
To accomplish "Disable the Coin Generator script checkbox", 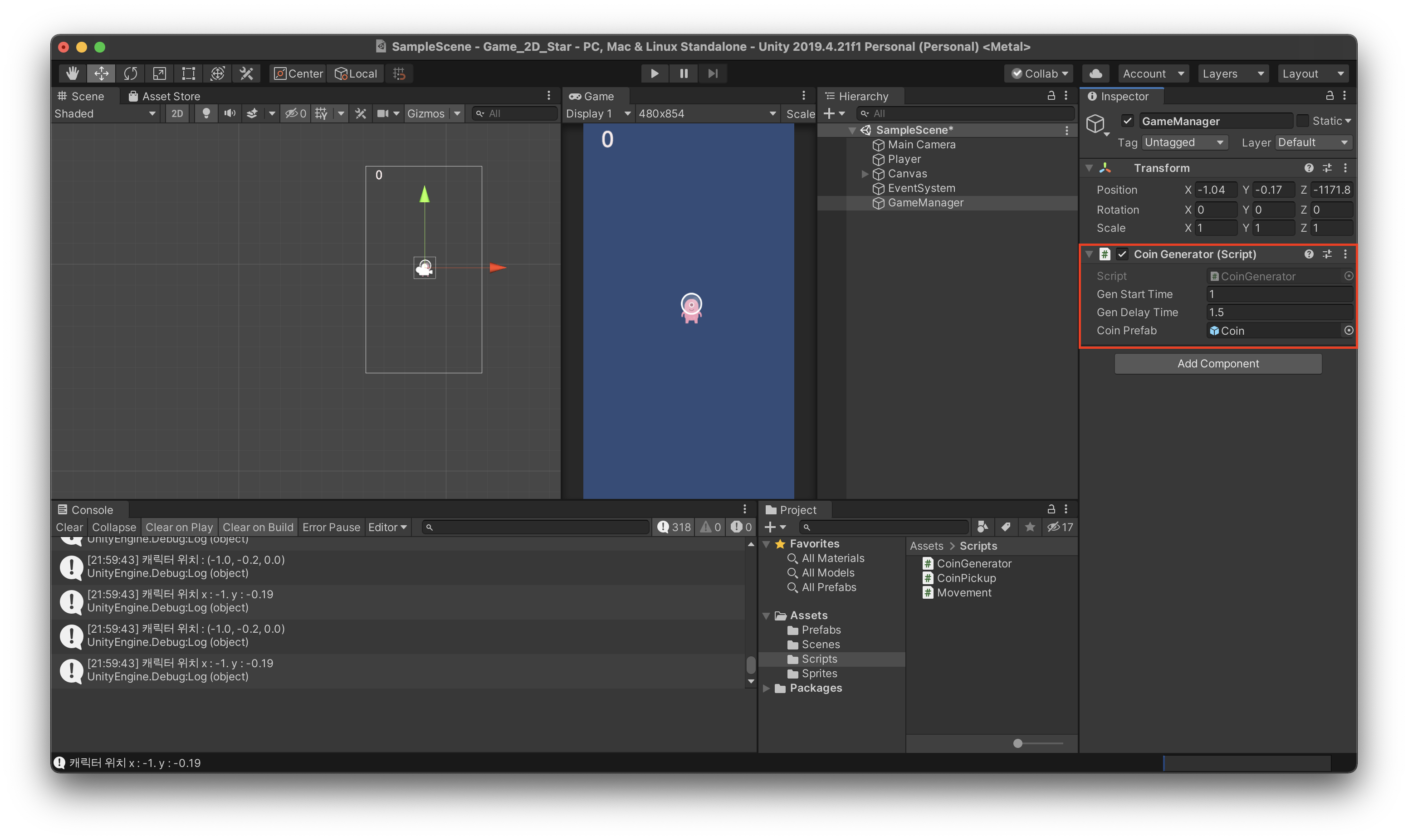I will tap(1122, 254).
